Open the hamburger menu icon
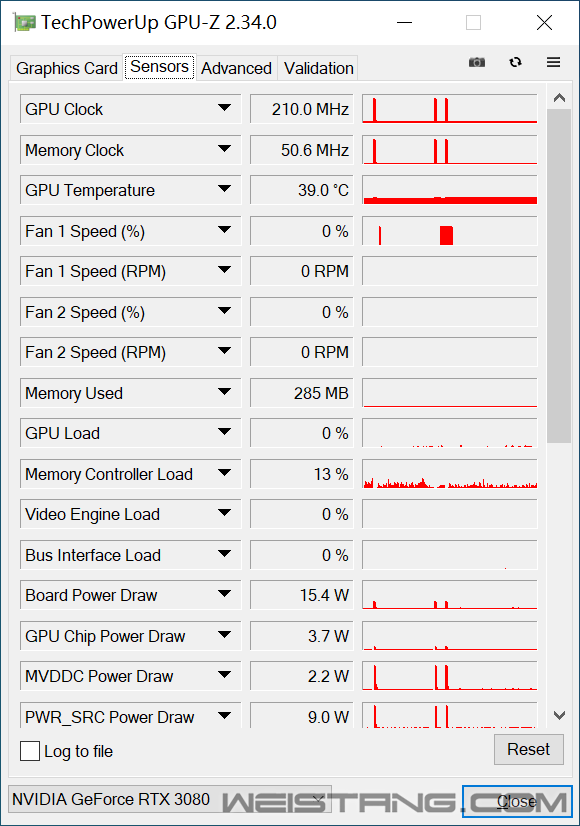 pos(553,62)
